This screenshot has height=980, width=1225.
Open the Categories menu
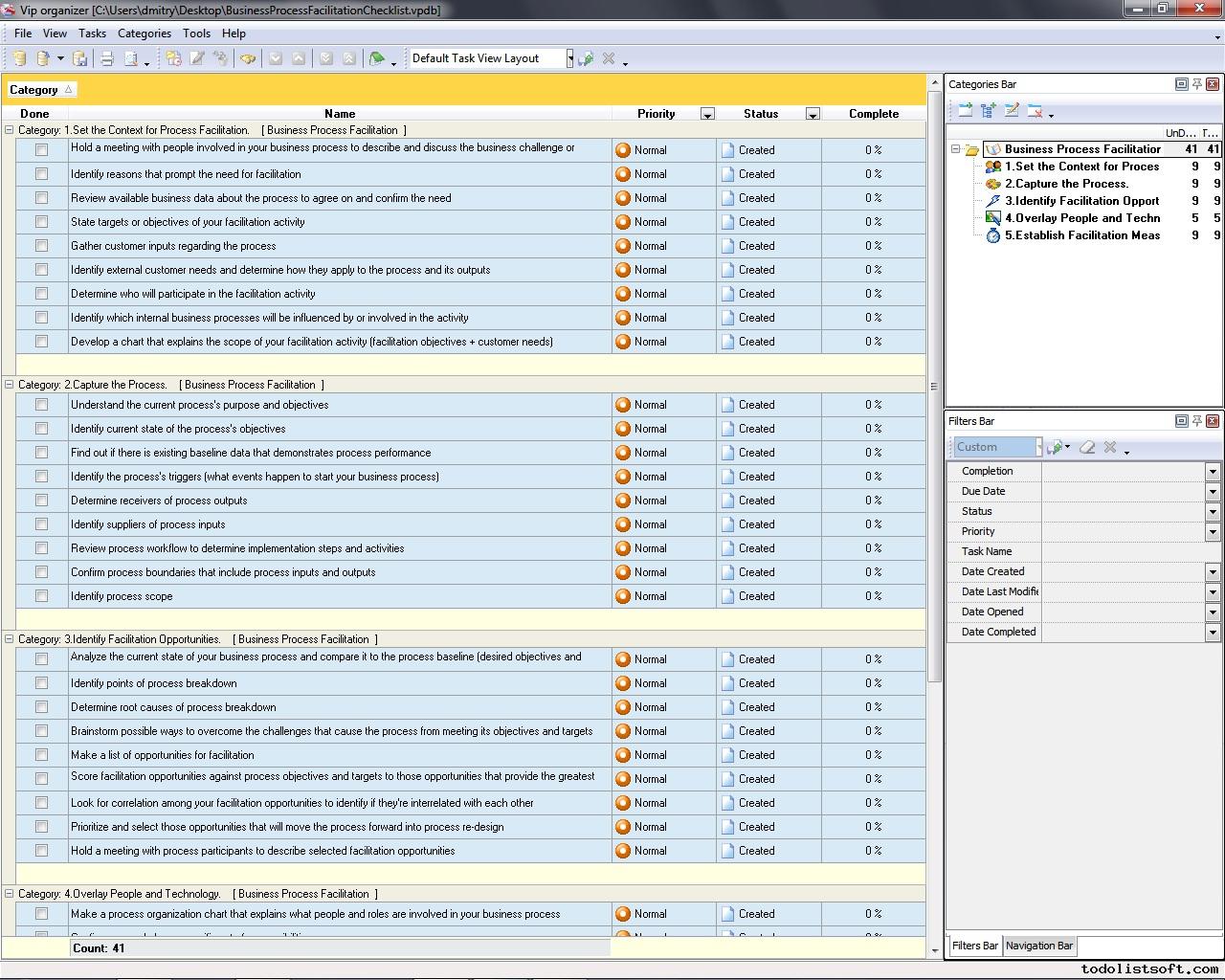point(144,33)
